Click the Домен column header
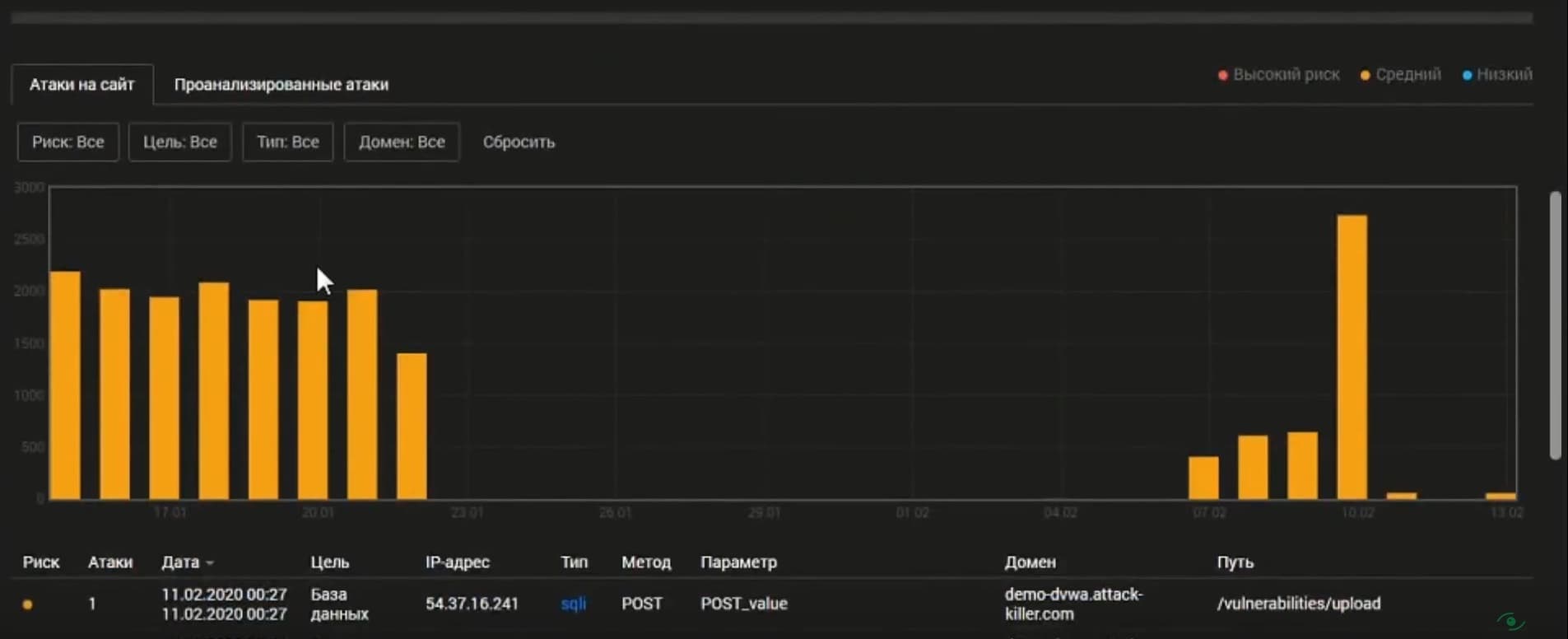1568x639 pixels. pos(1030,562)
